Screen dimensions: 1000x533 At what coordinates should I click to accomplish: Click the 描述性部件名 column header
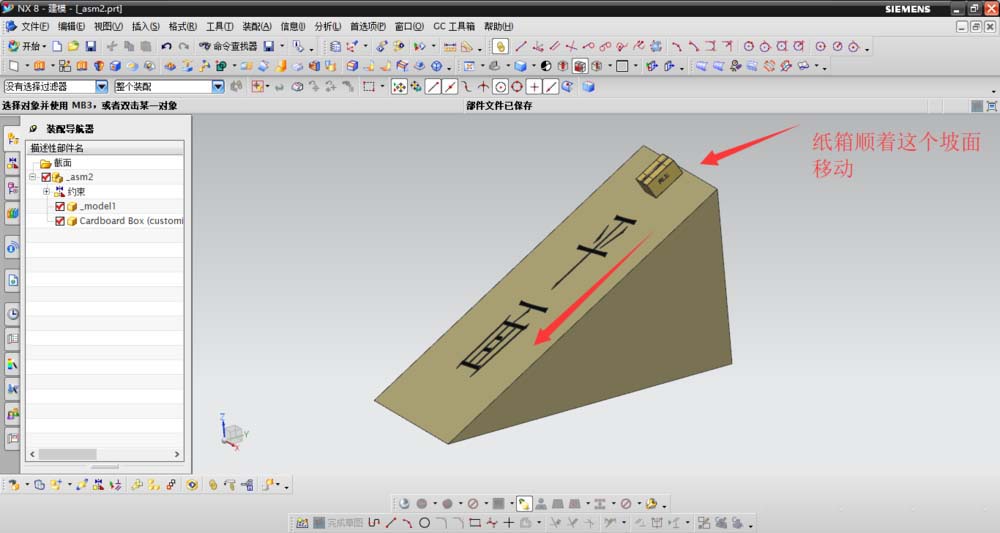(x=105, y=148)
